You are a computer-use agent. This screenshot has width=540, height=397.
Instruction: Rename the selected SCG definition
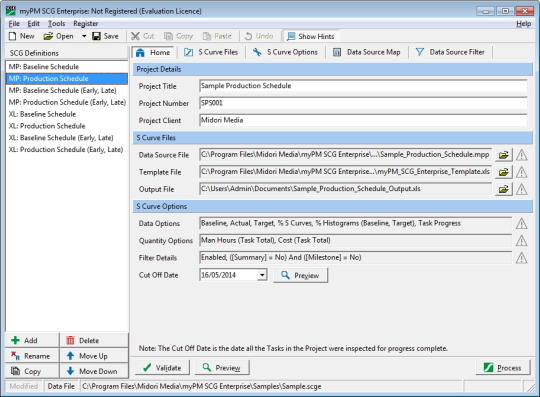[32, 356]
